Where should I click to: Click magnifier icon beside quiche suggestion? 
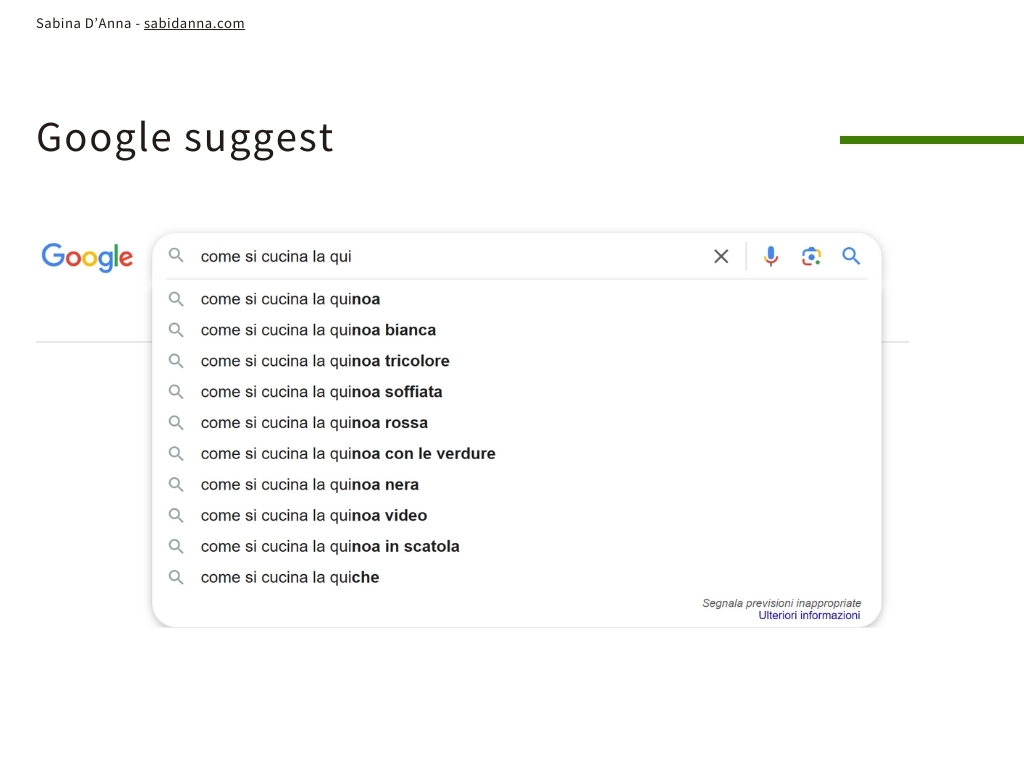(176, 577)
